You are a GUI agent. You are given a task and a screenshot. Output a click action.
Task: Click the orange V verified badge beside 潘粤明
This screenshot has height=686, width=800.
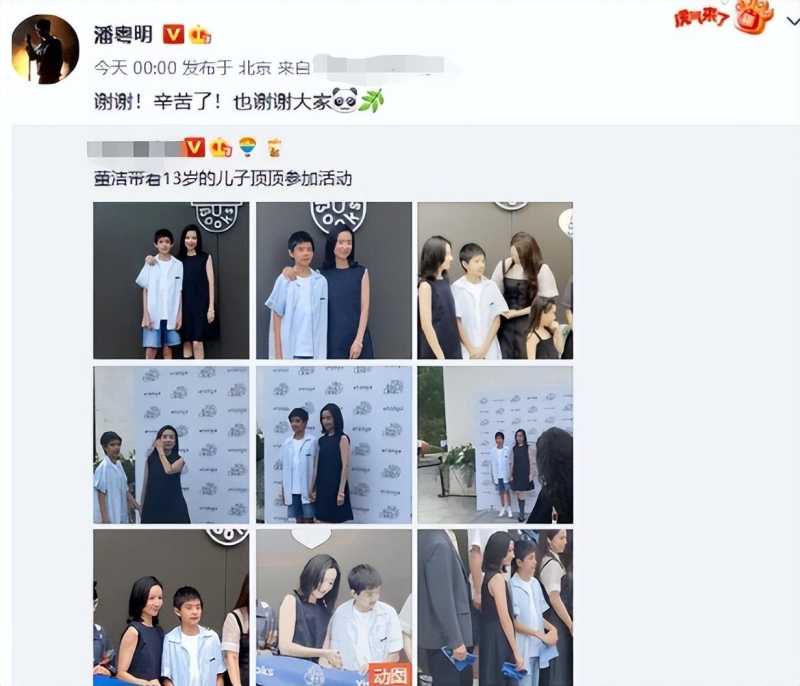(x=173, y=35)
